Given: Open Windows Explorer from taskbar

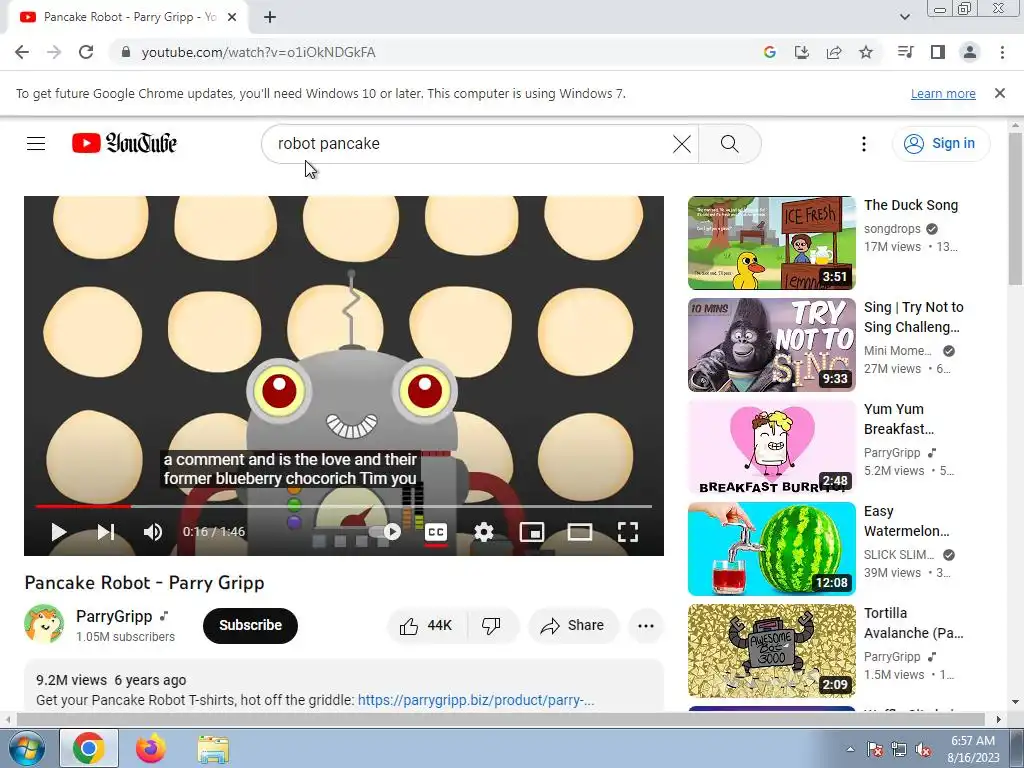Looking at the screenshot, I should pos(213,748).
